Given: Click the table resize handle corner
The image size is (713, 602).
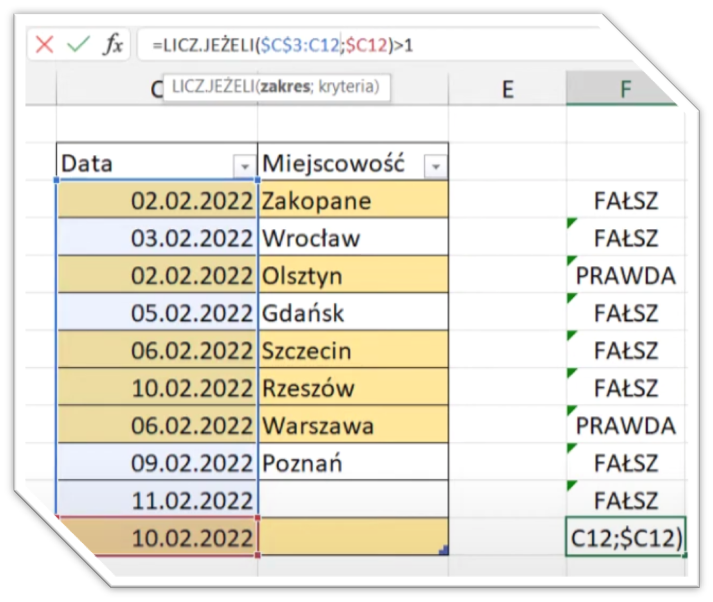Looking at the screenshot, I should (x=444, y=550).
